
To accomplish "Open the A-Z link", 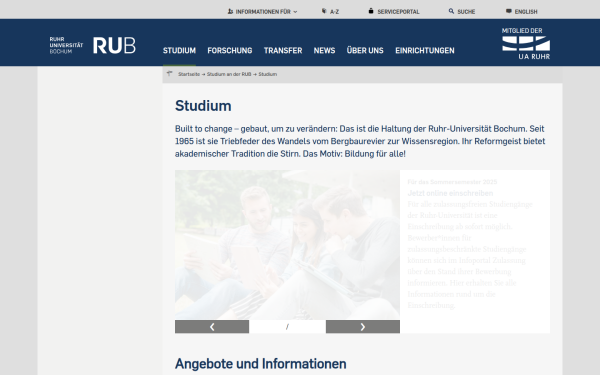I will click(x=334, y=12).
